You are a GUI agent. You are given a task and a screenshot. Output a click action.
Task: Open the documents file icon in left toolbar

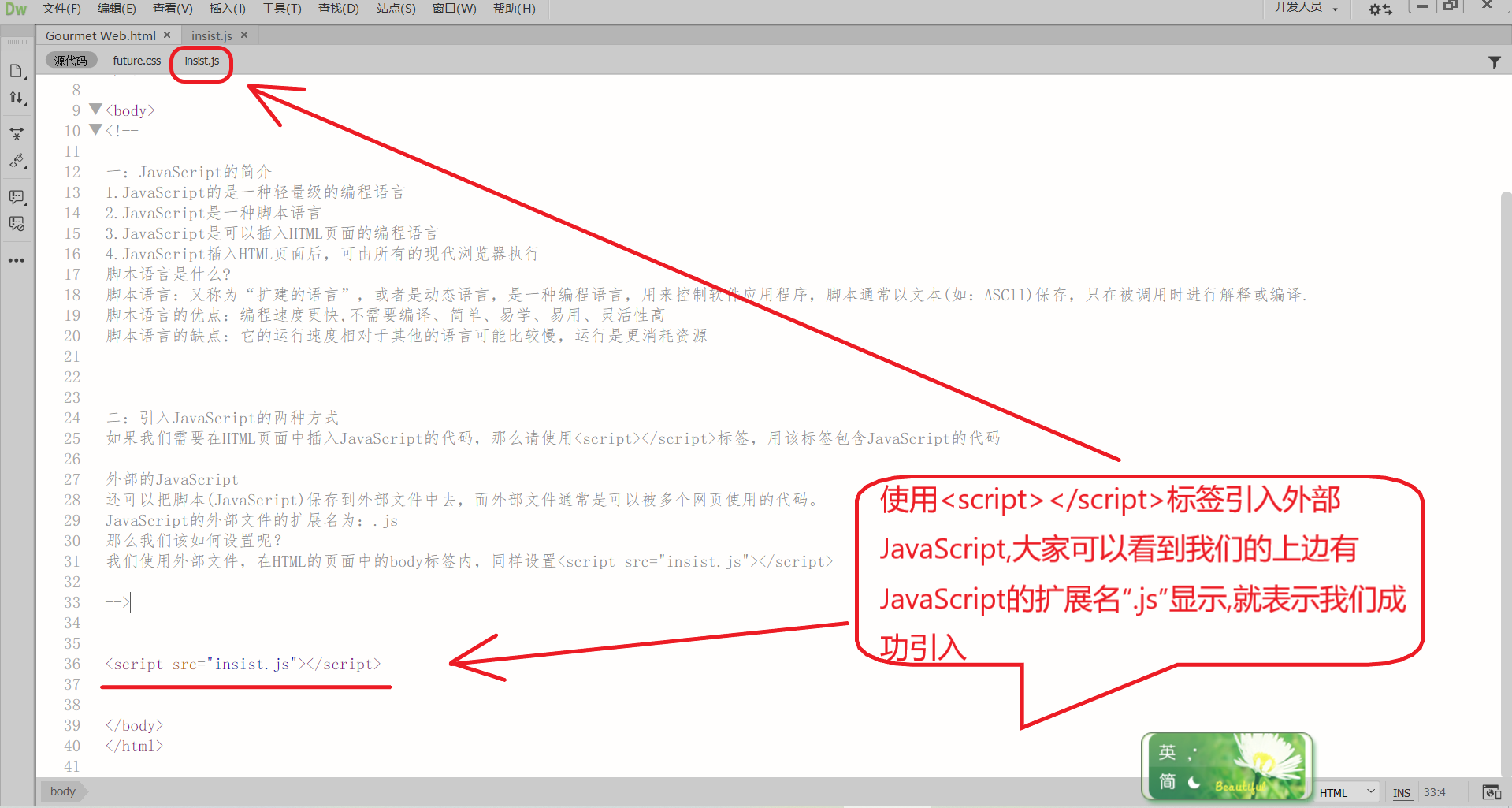pos(17,71)
